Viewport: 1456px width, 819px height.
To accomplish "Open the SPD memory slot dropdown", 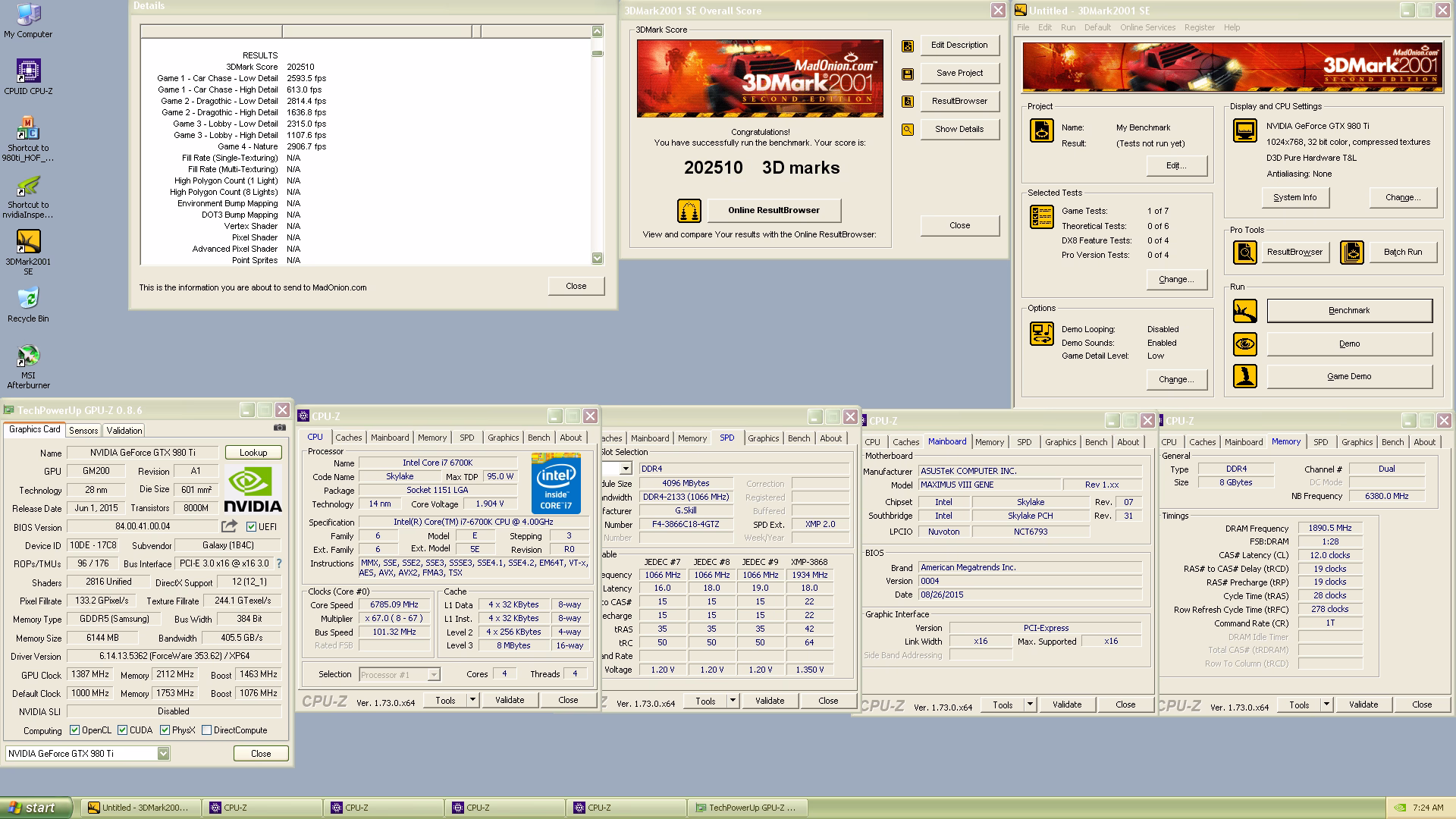I will pos(626,469).
